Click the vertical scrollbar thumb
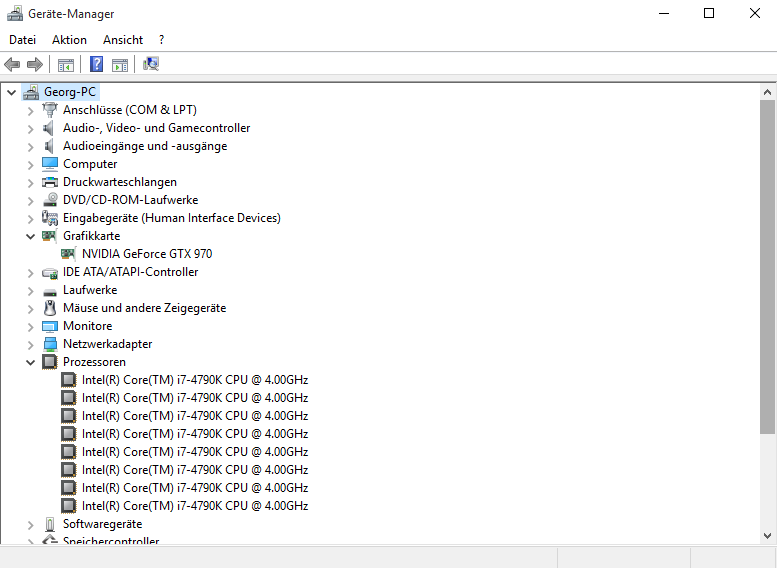 pos(767,268)
